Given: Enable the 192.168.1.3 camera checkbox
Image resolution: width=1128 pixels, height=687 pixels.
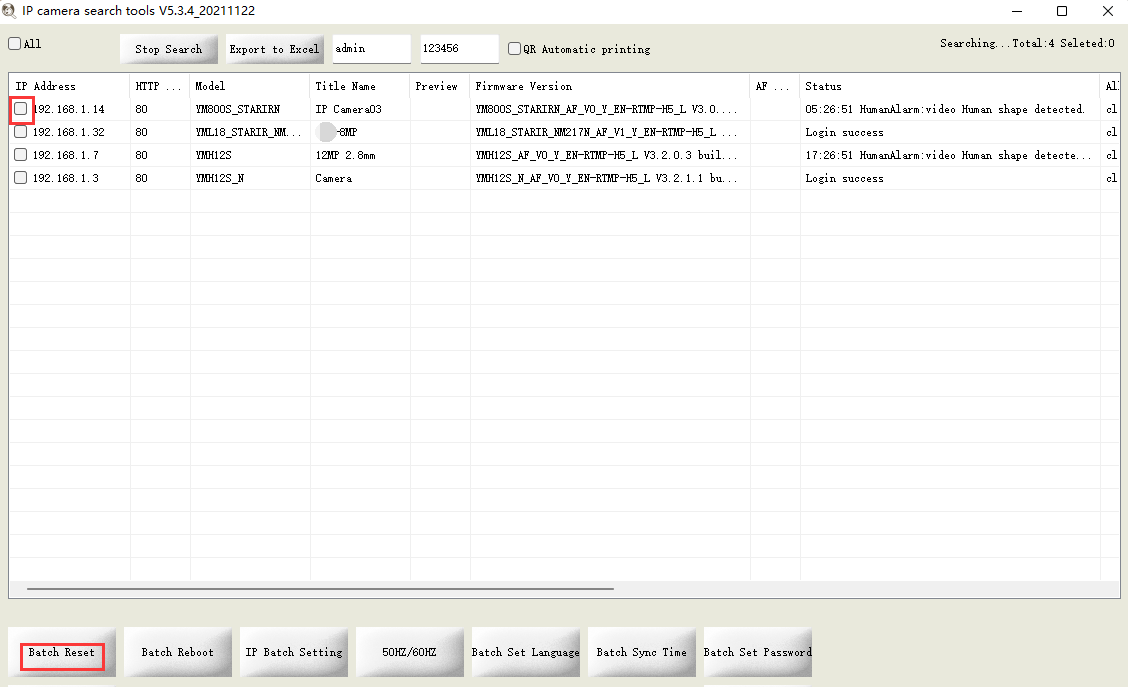Looking at the screenshot, I should pos(21,178).
